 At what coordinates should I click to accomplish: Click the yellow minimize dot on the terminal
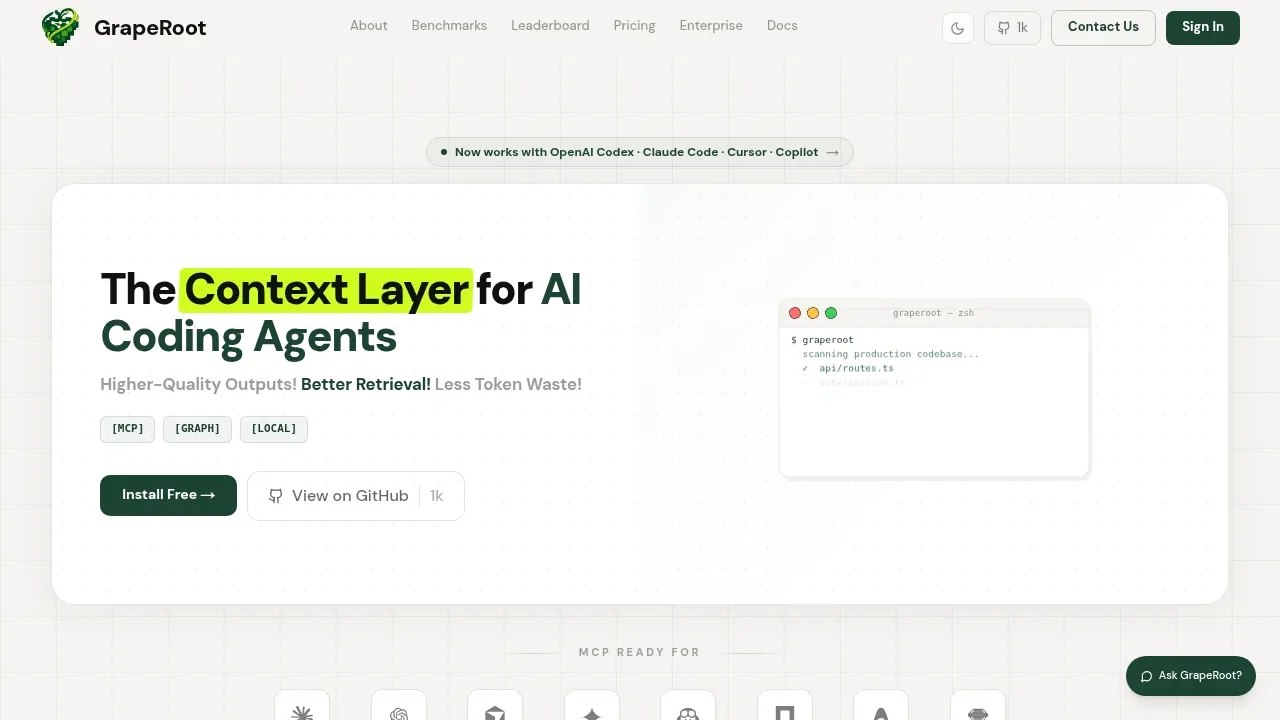[x=813, y=313]
